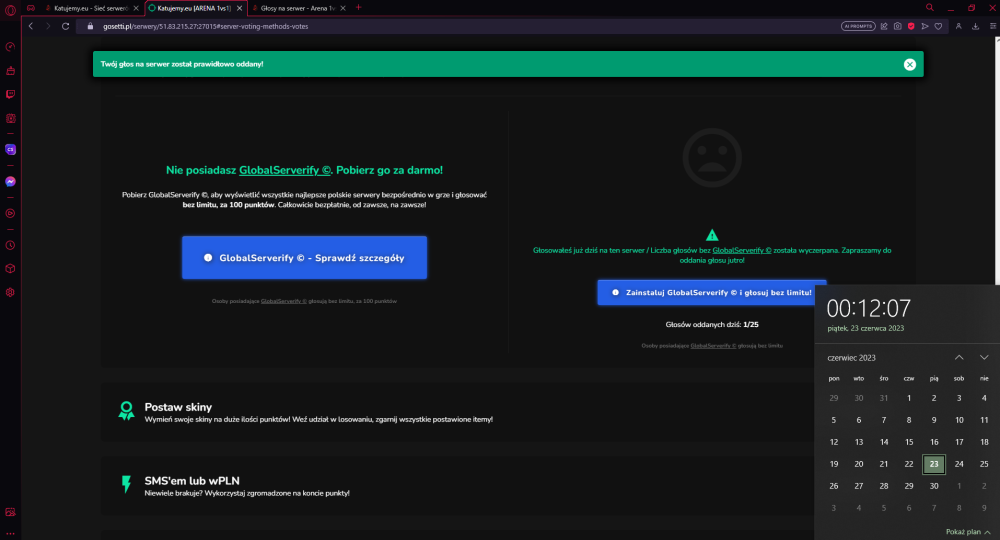Open the GX Cleaner toolbox icon in sidebar
The height and width of the screenshot is (540, 1000).
click(x=10, y=71)
